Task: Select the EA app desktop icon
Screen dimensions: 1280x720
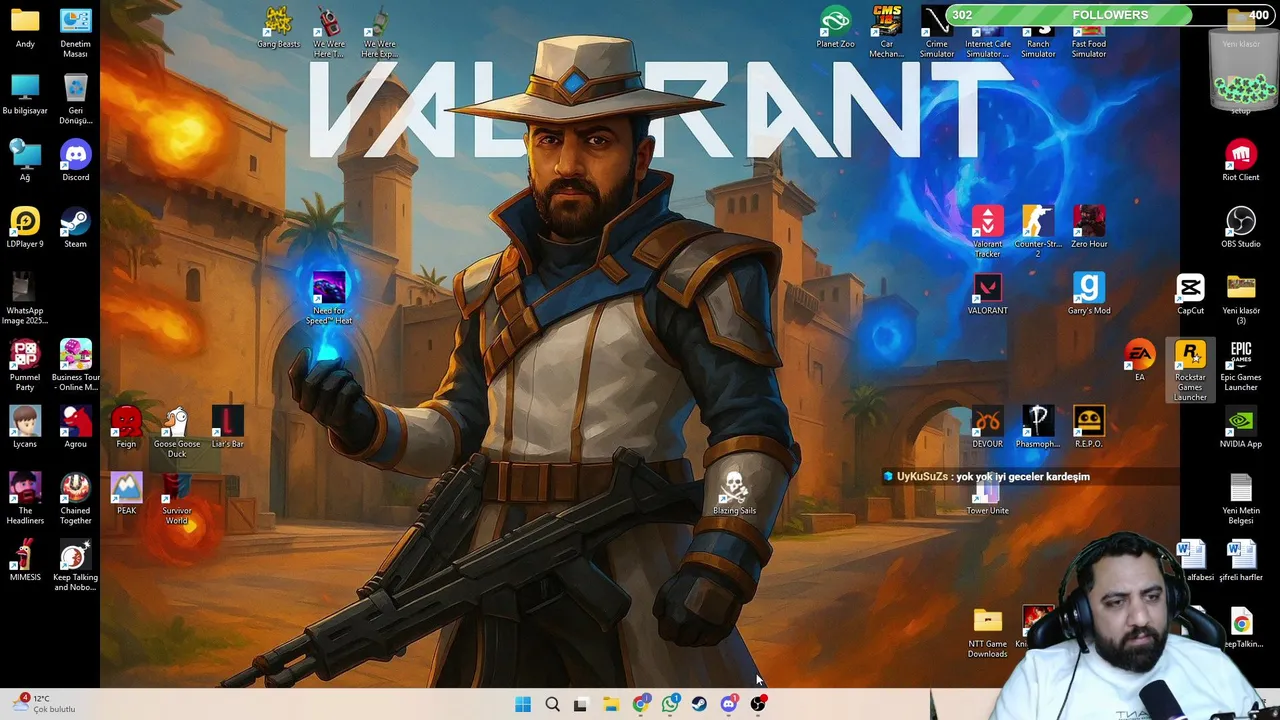Action: click(1139, 361)
